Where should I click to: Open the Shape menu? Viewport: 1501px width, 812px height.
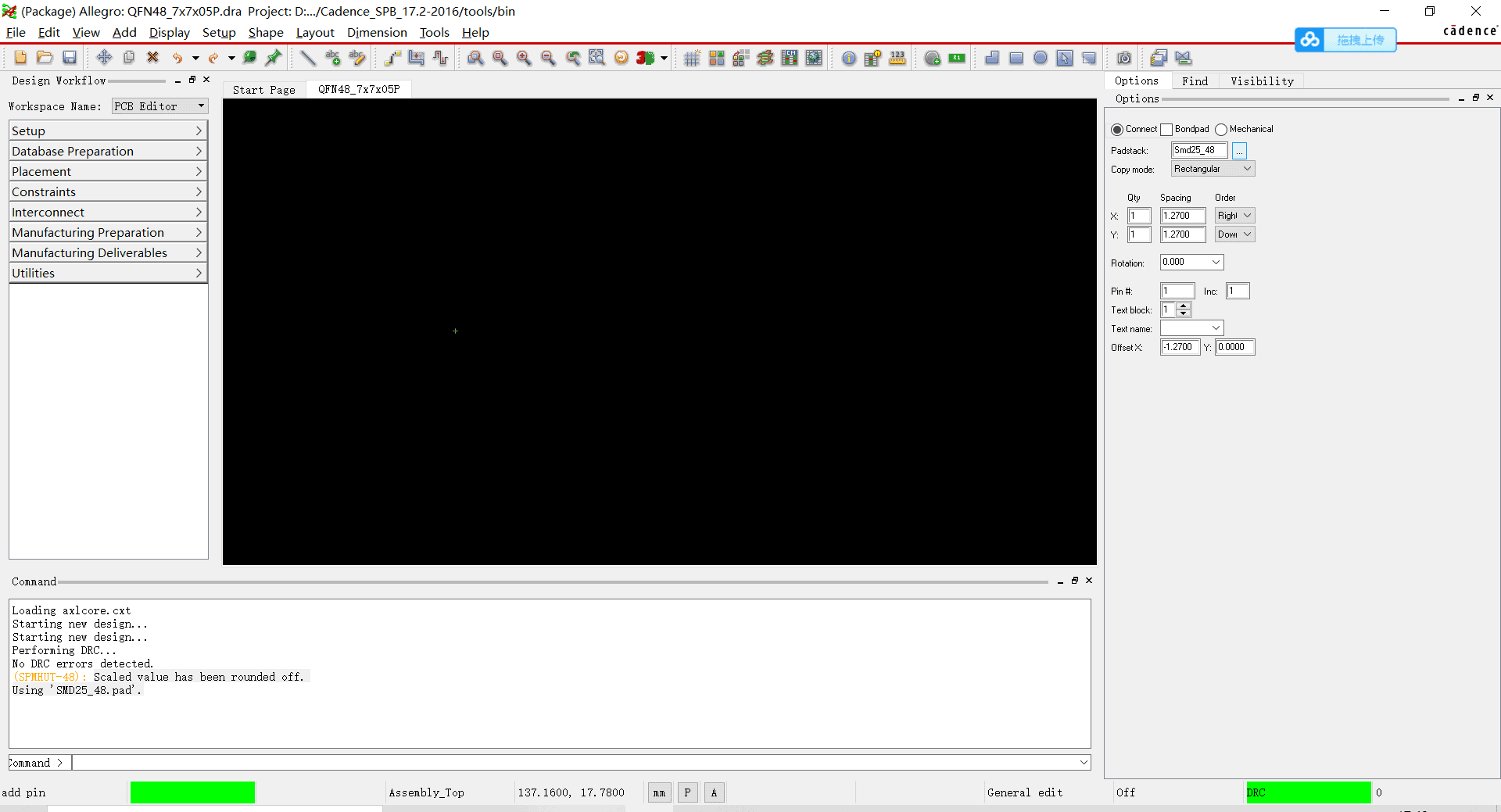tap(266, 33)
